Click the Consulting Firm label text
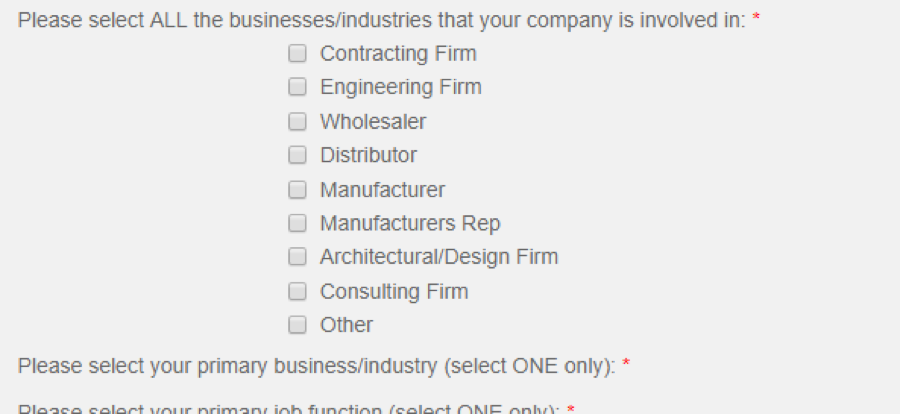The image size is (900, 414). 394,292
